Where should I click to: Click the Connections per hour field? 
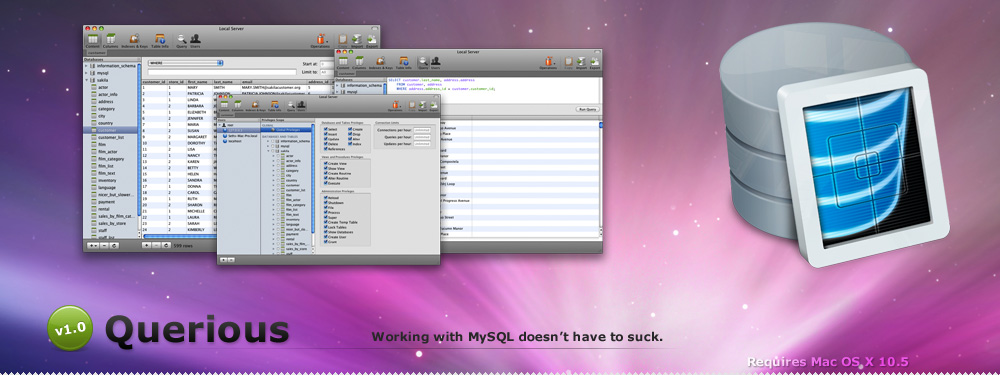[x=422, y=130]
